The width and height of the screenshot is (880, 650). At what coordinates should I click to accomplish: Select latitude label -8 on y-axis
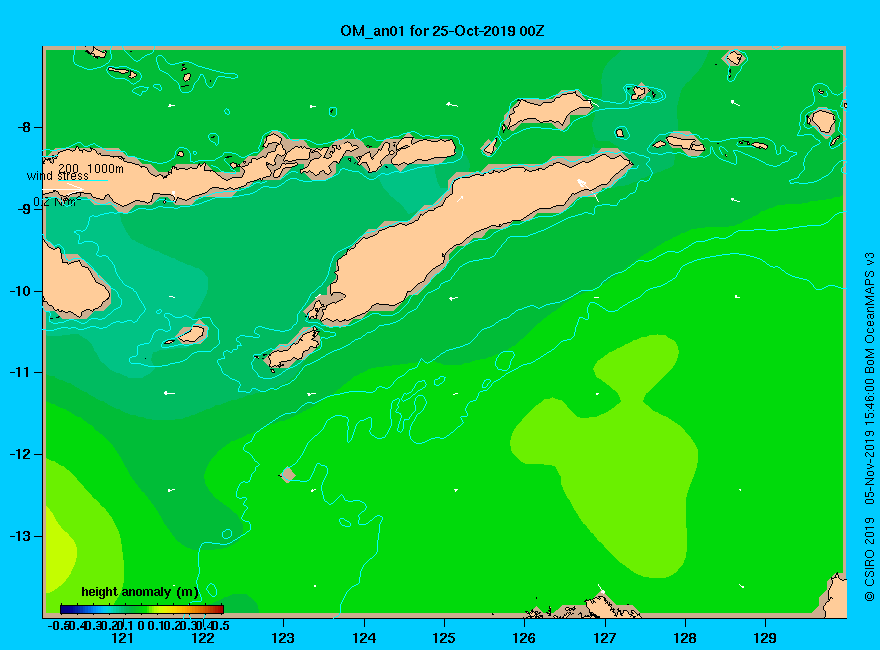coord(24,127)
